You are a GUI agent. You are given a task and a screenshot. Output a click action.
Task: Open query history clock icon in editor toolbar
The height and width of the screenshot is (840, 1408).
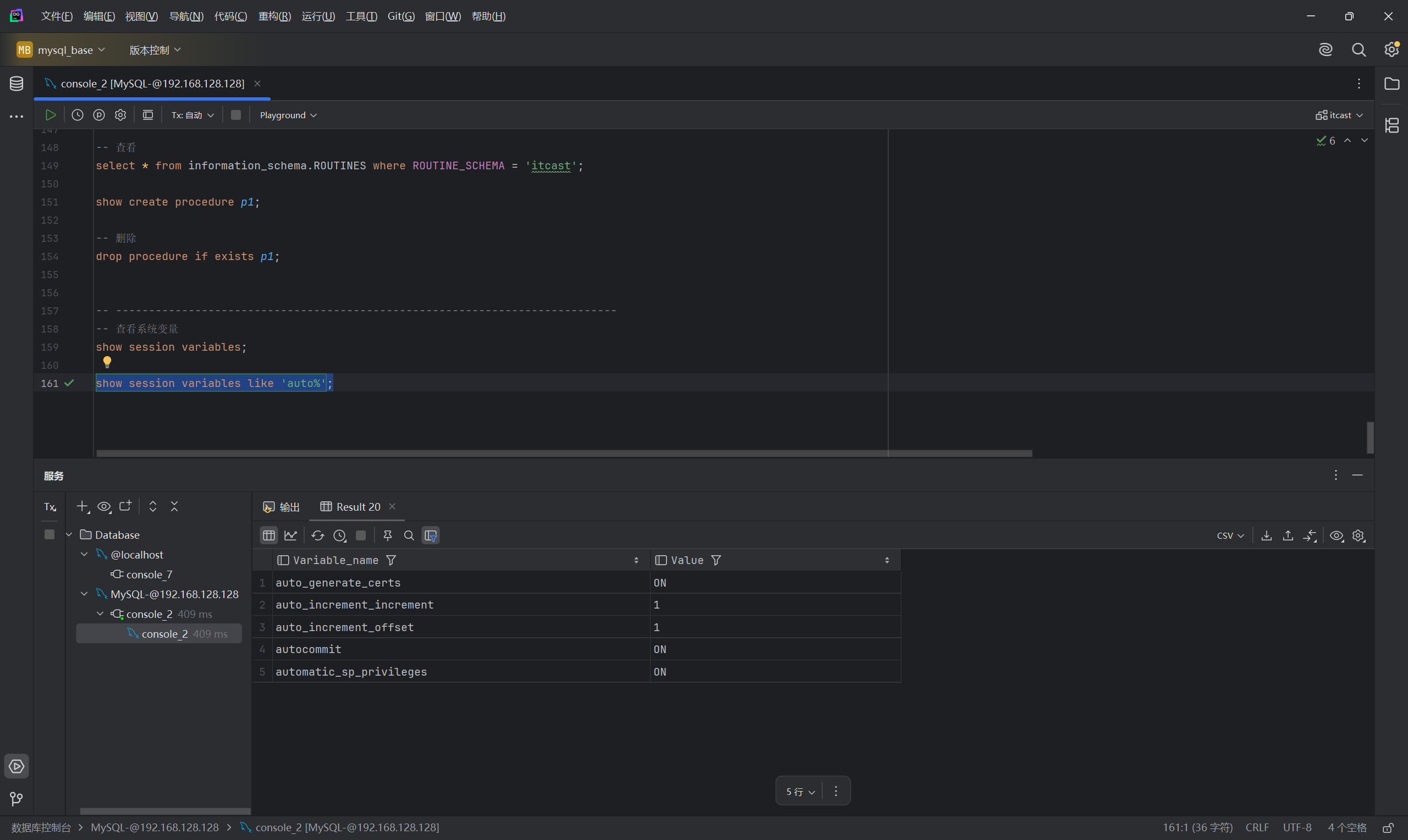(x=78, y=115)
